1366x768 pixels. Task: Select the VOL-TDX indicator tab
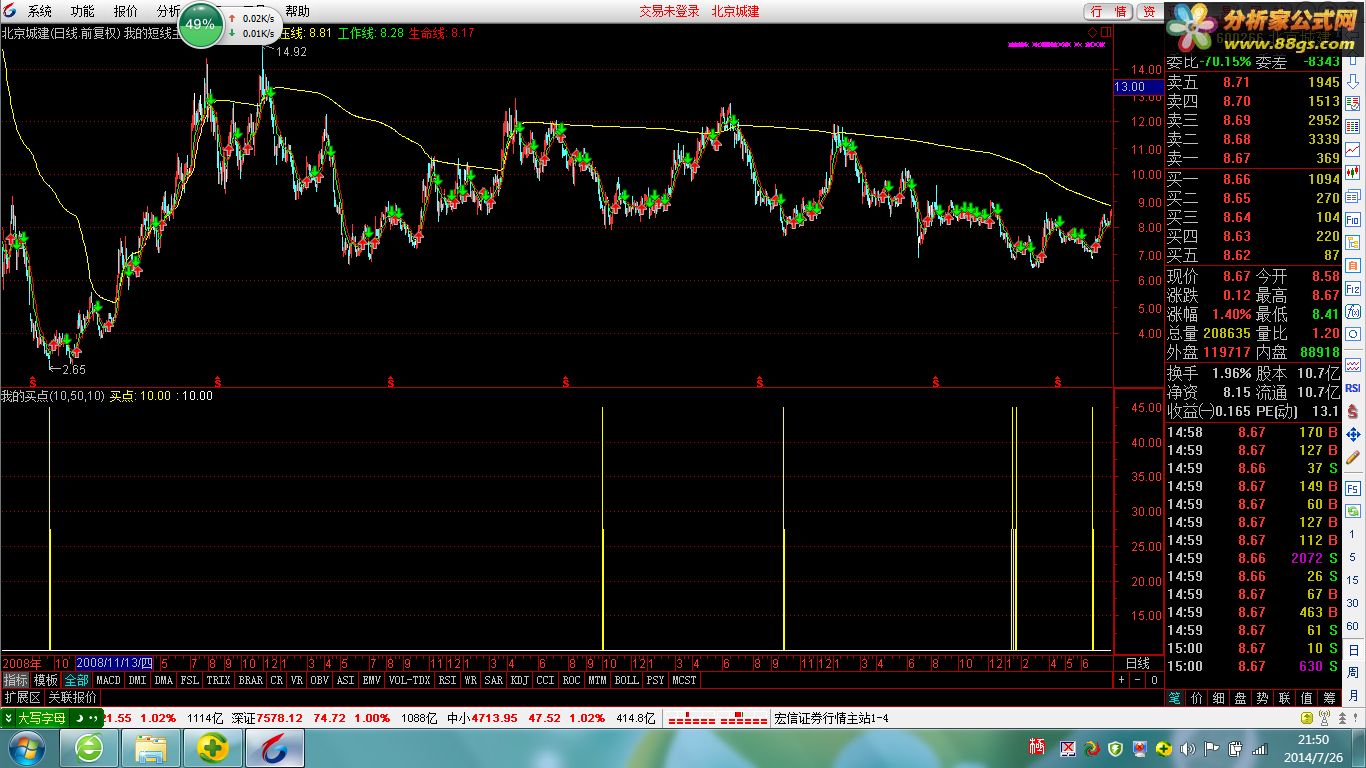click(x=409, y=680)
